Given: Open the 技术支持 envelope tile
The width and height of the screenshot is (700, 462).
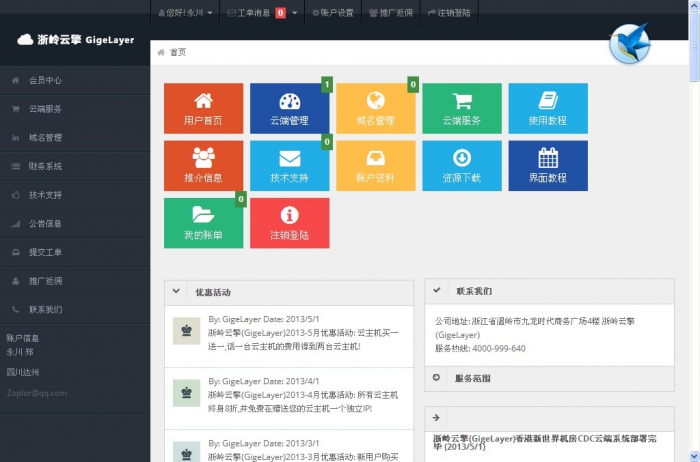Looking at the screenshot, I should (289, 166).
